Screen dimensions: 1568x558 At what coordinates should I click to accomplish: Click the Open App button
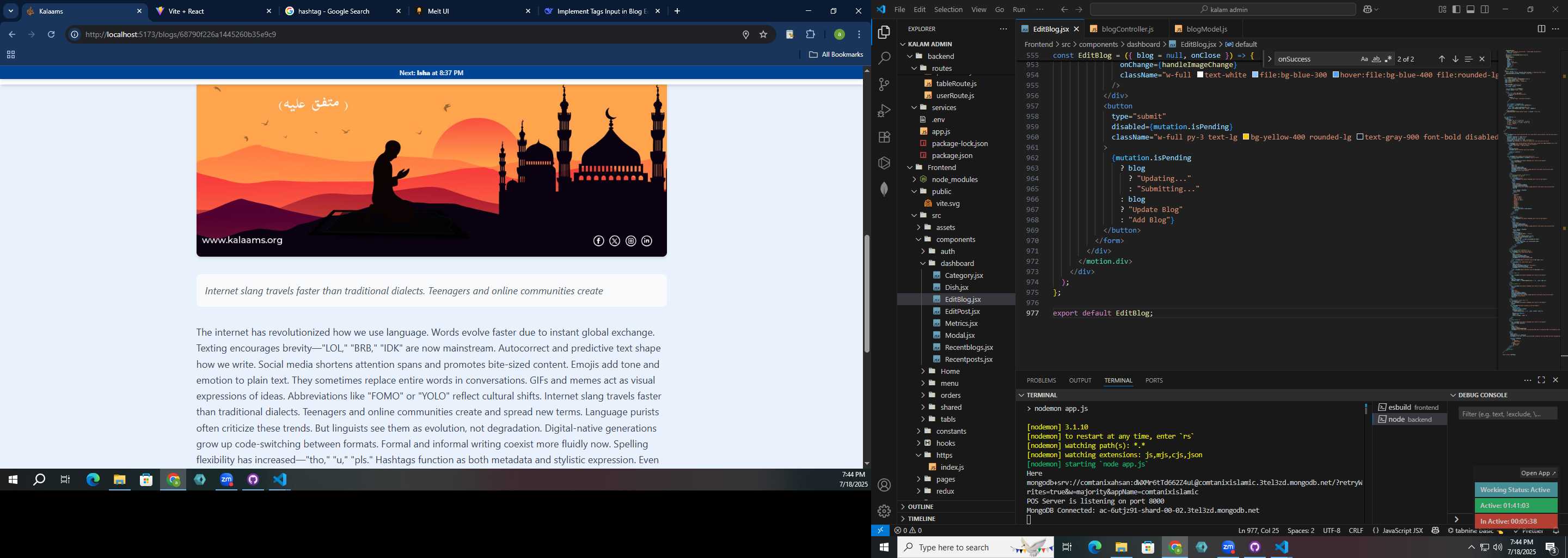(x=1538, y=474)
